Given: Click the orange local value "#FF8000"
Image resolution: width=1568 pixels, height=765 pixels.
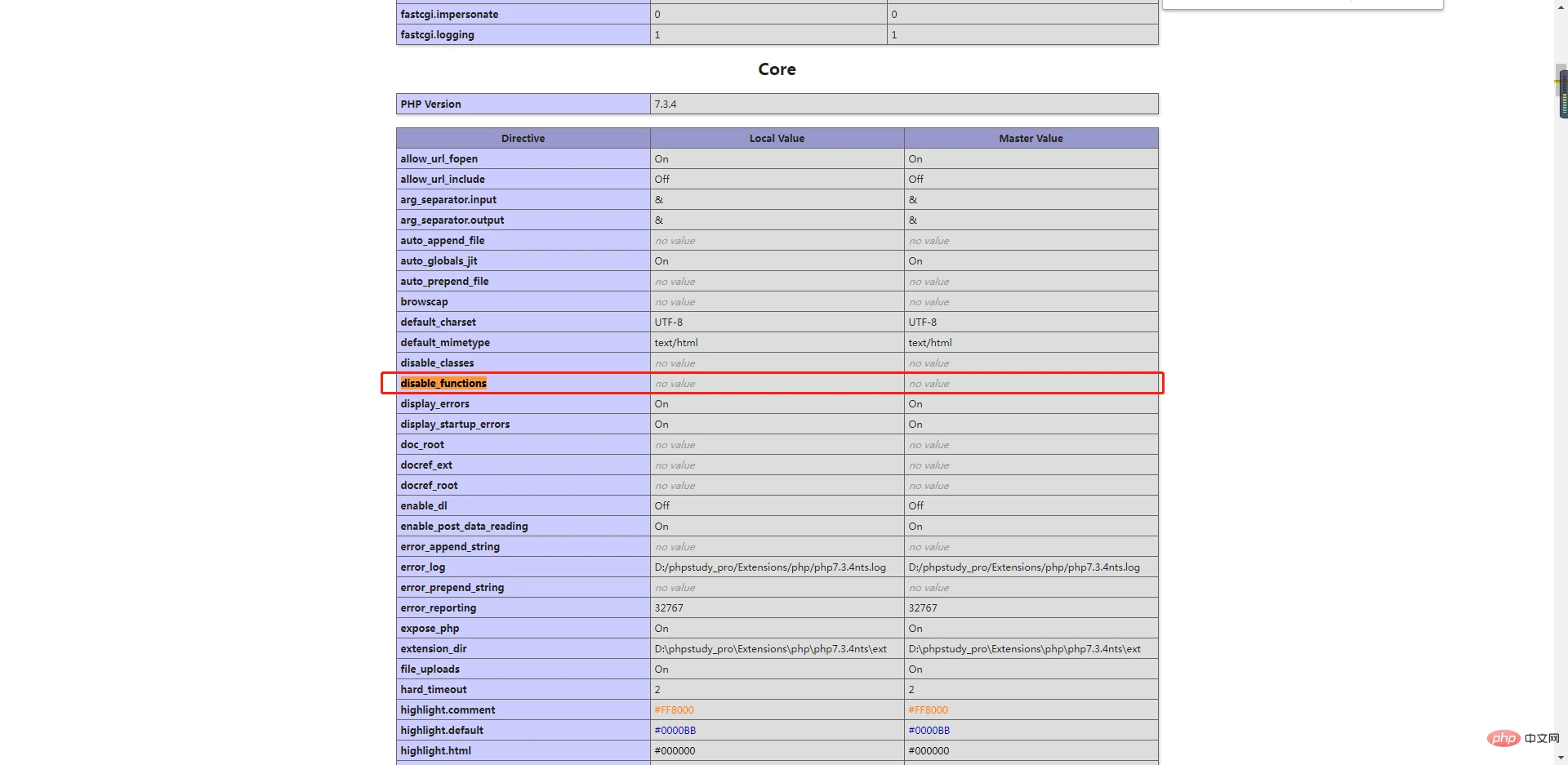Looking at the screenshot, I should pyautogui.click(x=675, y=710).
